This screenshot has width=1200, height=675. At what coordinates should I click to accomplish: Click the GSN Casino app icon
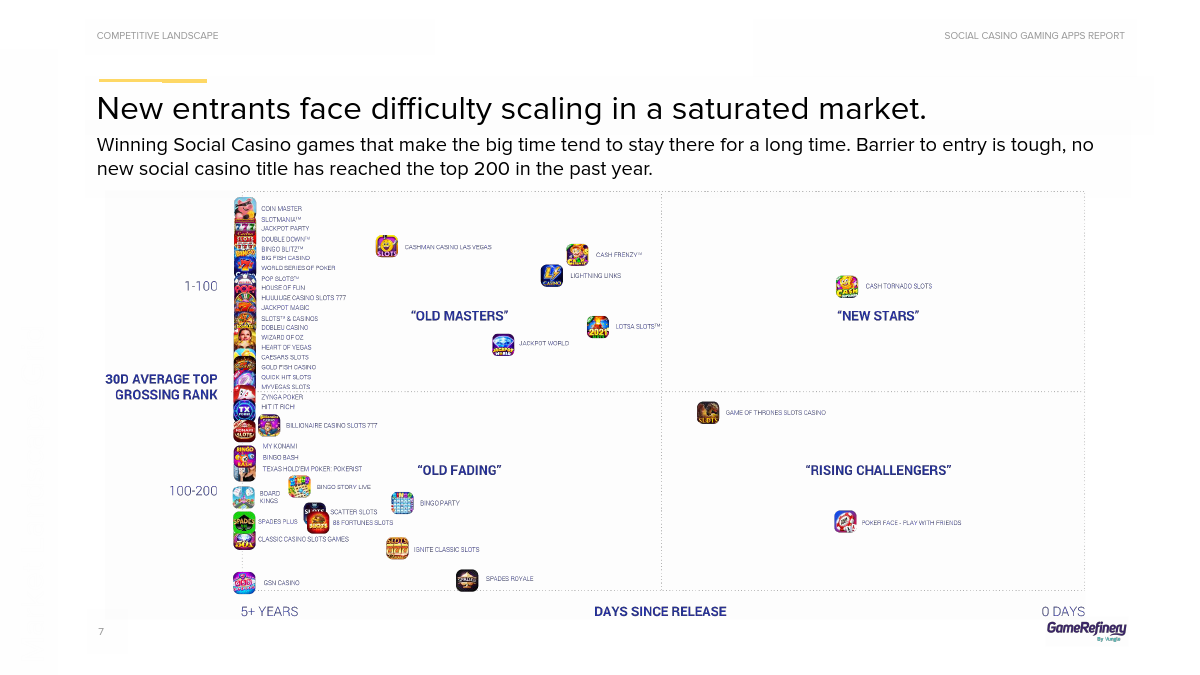tap(244, 583)
